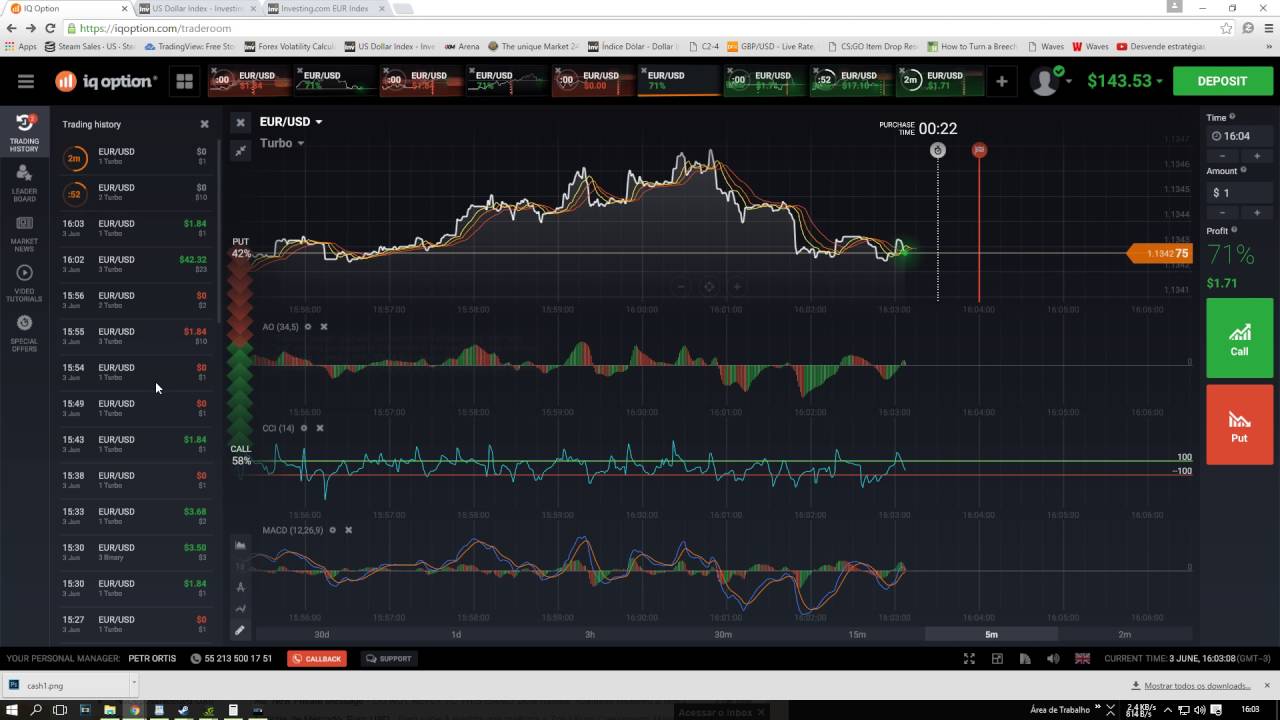Open the Market News sidebar panel
The width and height of the screenshot is (1280, 720).
24,232
